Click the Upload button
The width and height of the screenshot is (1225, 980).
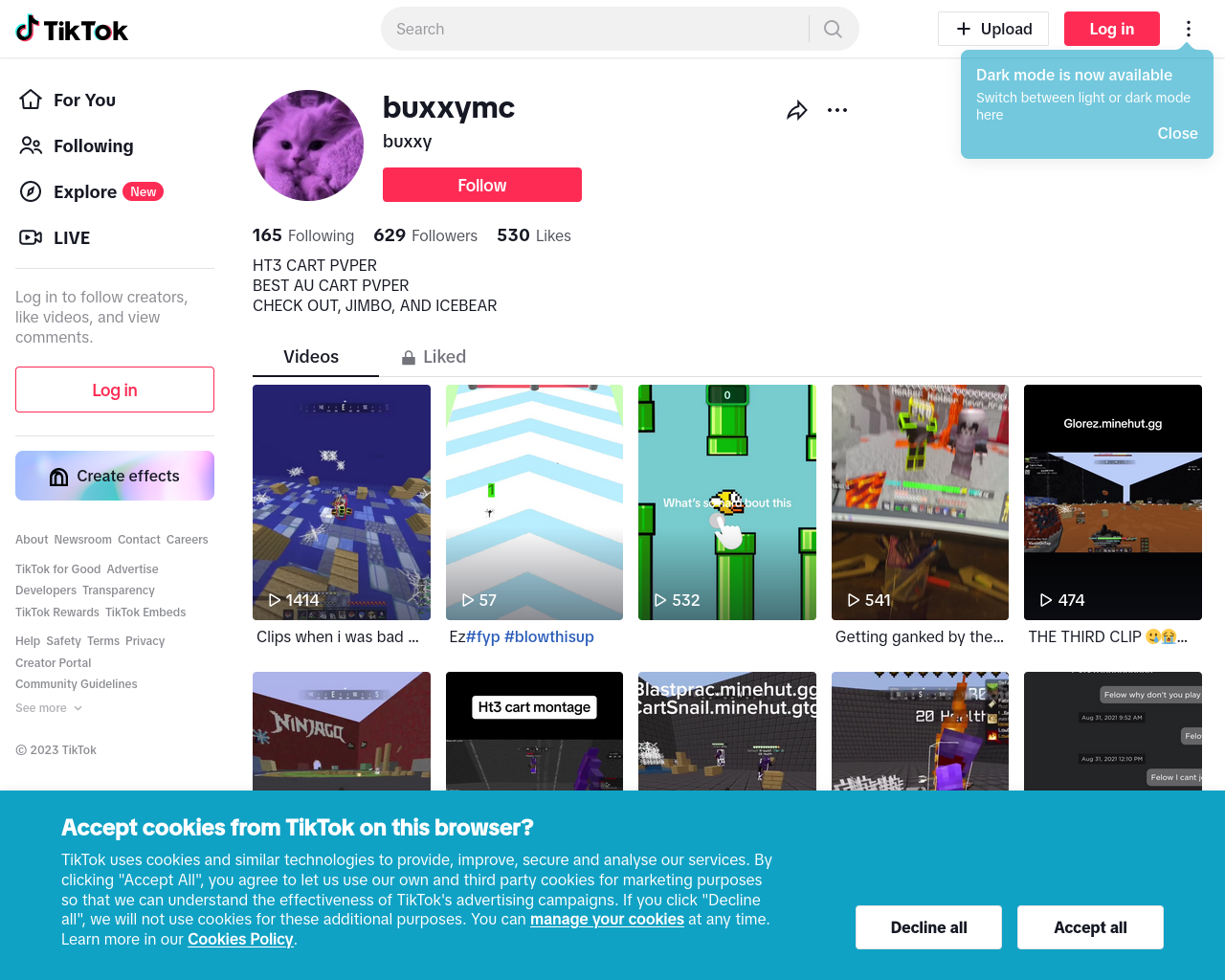(993, 29)
